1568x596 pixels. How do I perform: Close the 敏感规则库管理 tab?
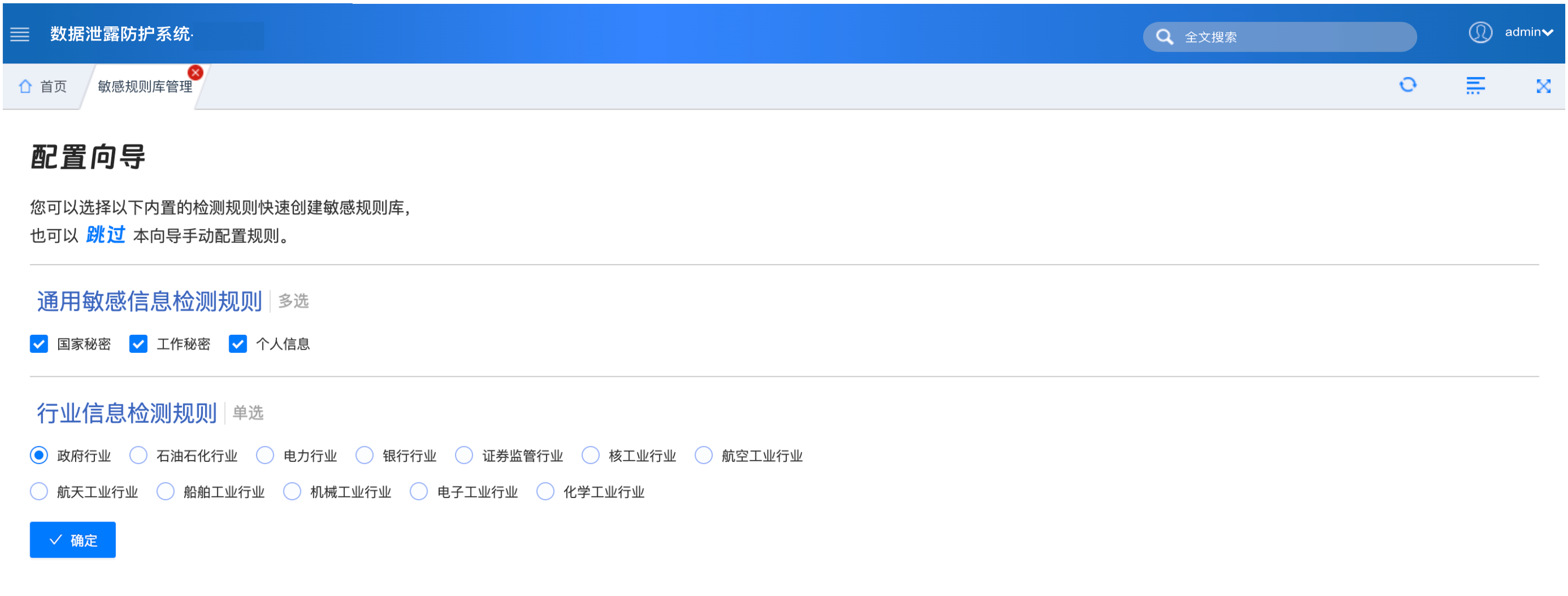pyautogui.click(x=195, y=72)
